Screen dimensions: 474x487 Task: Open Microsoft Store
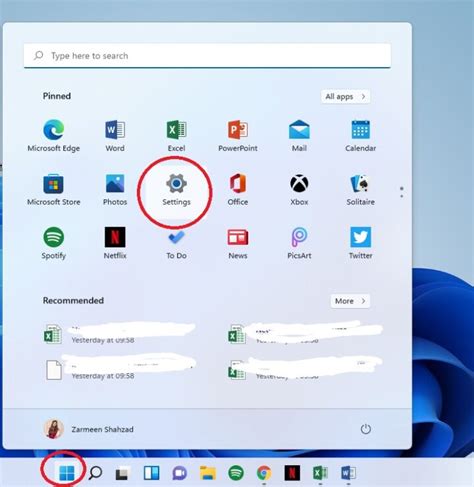pyautogui.click(x=53, y=189)
